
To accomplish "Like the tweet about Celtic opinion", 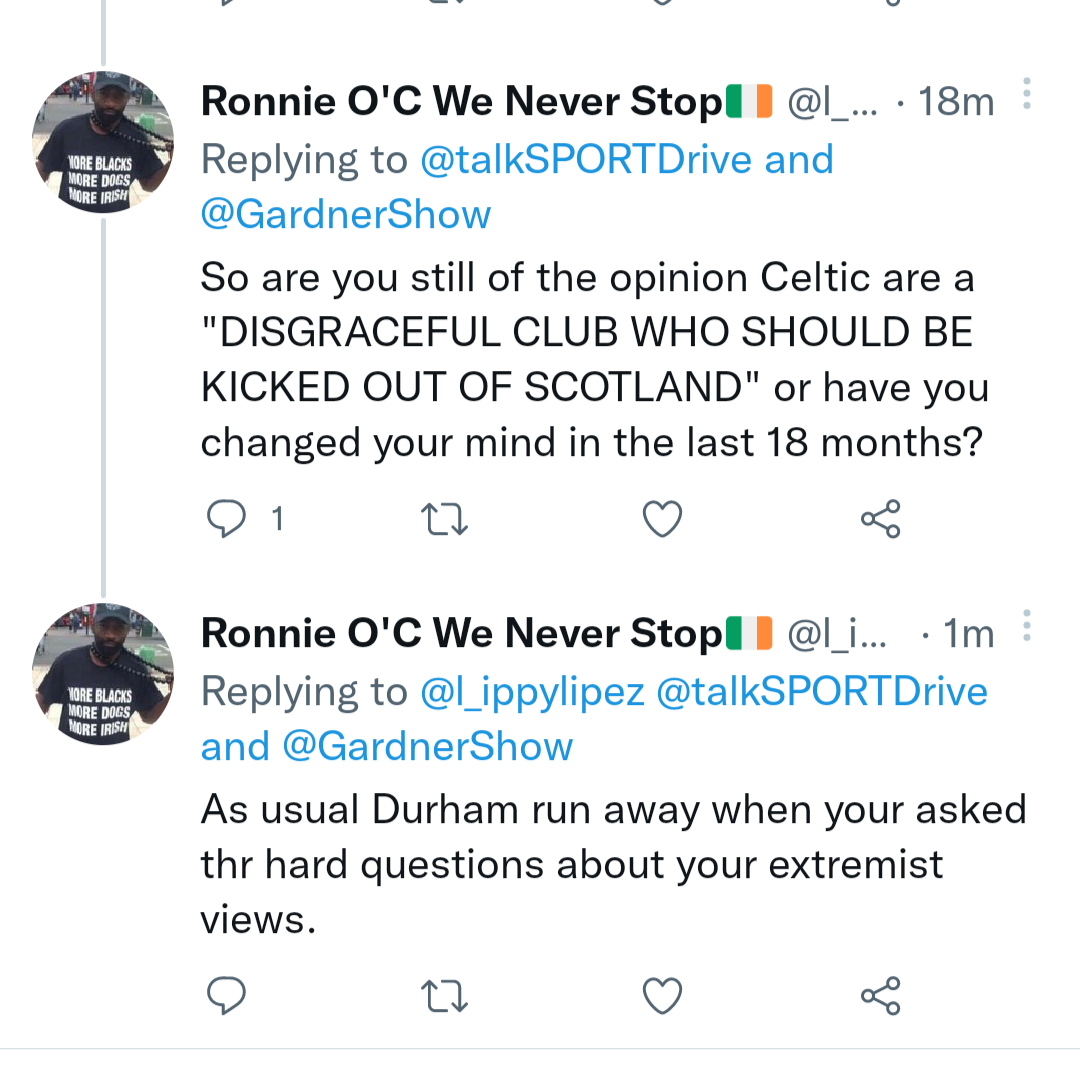I will point(662,519).
